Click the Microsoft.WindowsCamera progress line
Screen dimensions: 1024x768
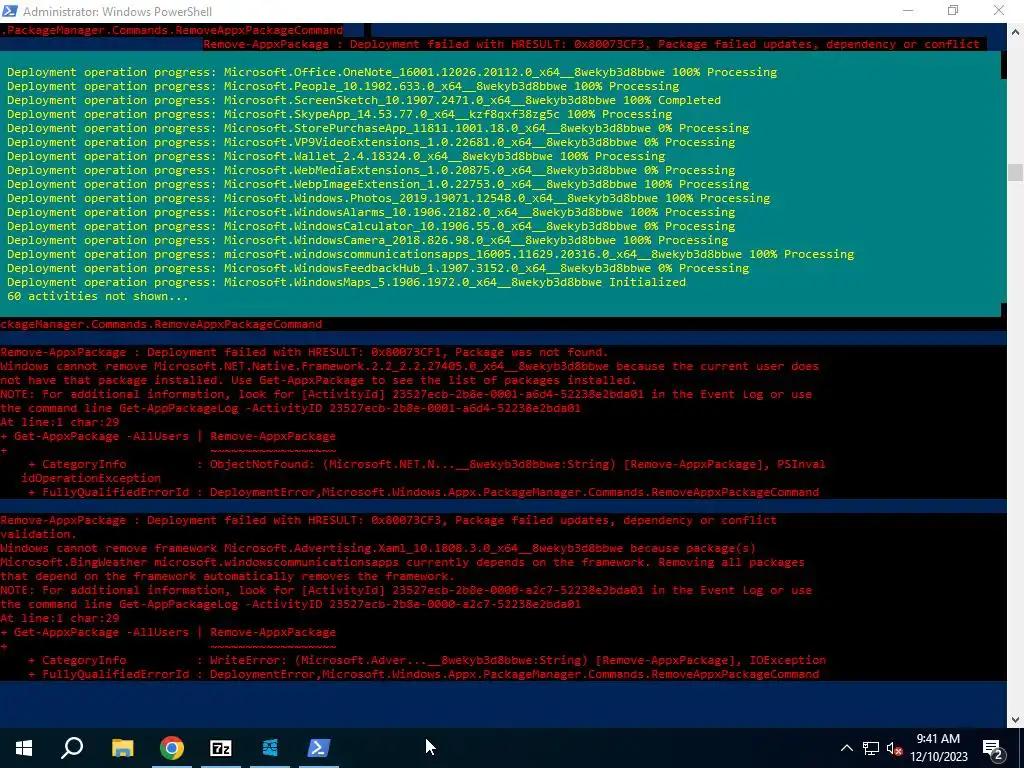(x=367, y=240)
